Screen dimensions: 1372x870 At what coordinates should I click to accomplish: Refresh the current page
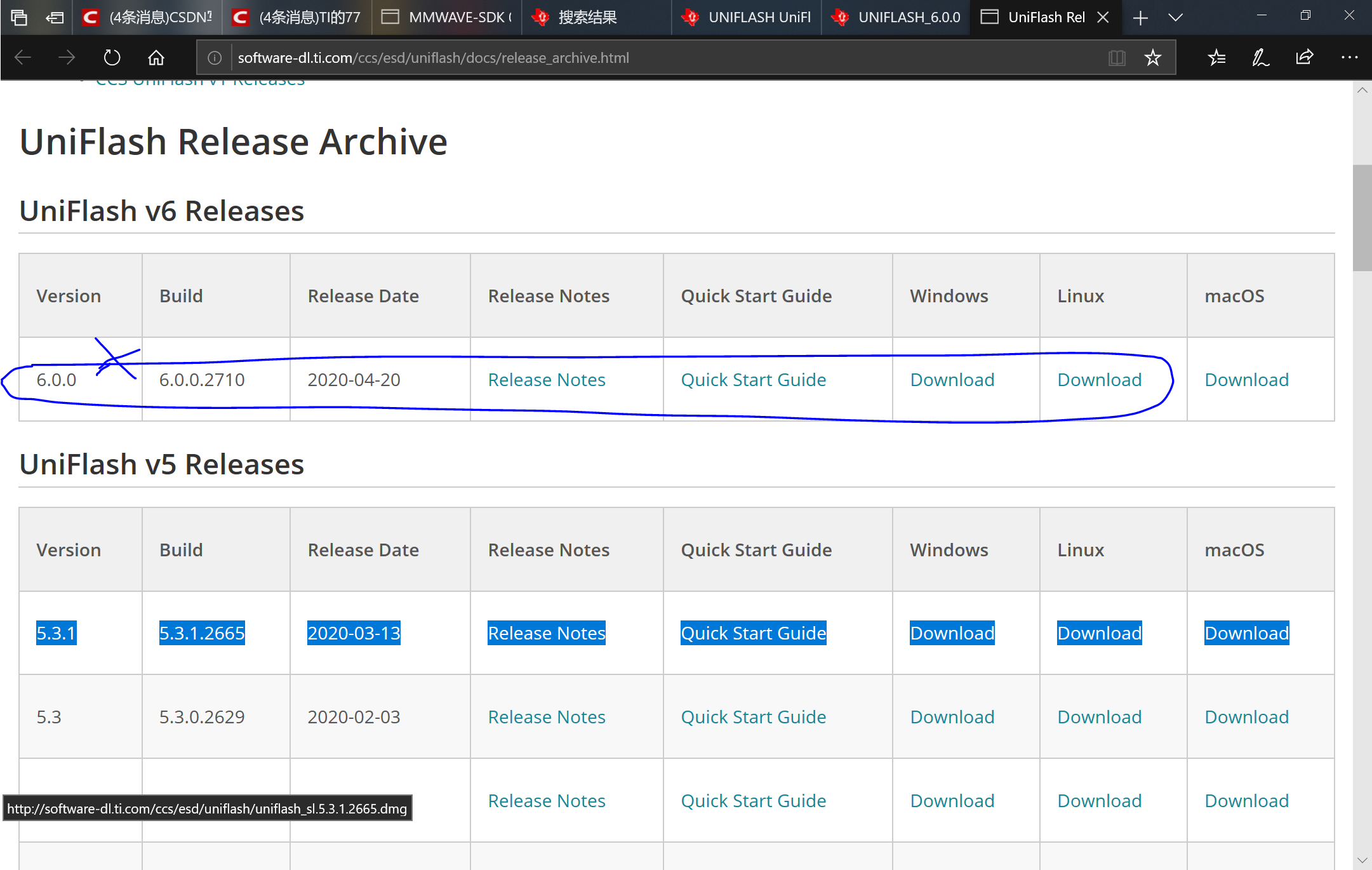click(112, 58)
